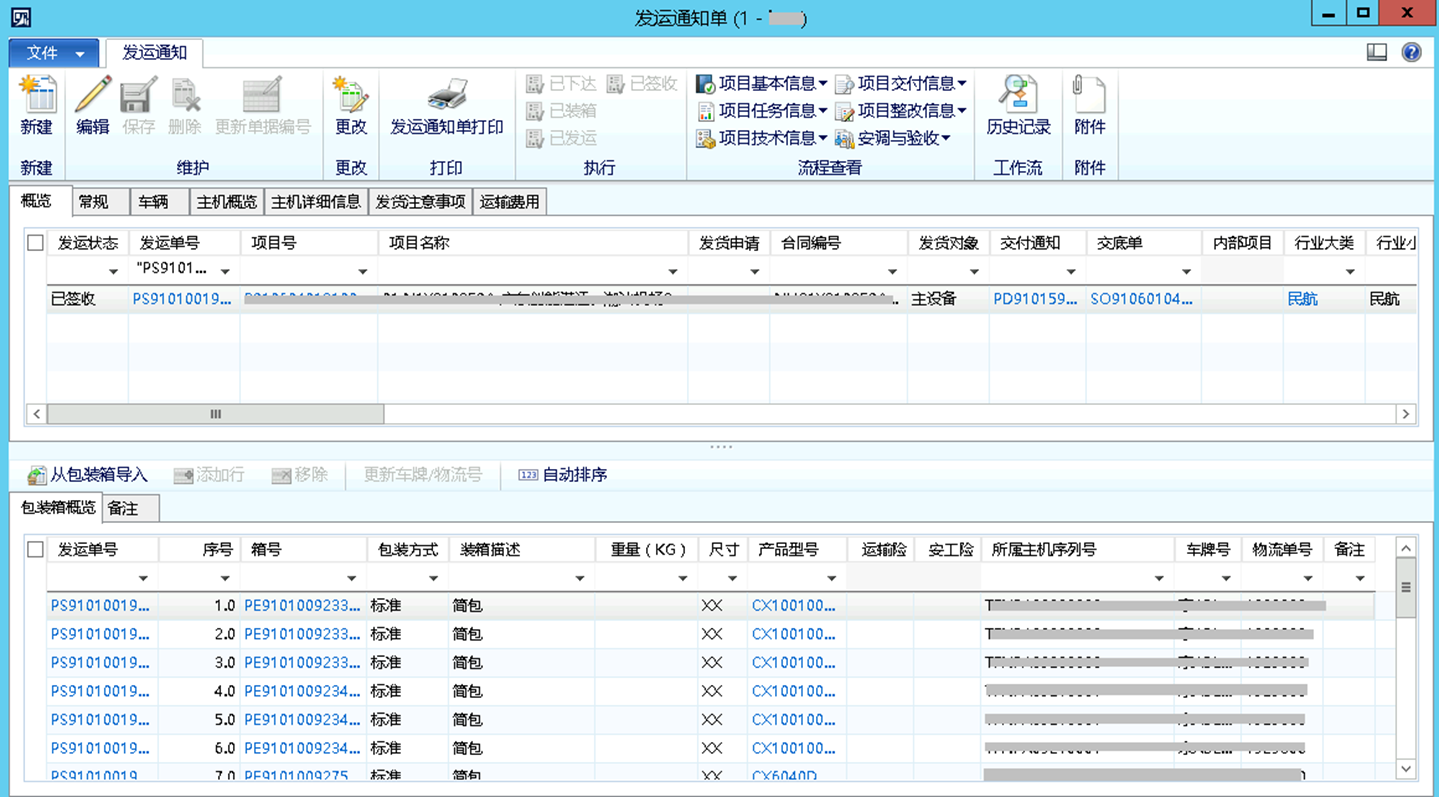The height and width of the screenshot is (797, 1439).
Task: Click the application logo icon in title bar
Action: [20, 16]
